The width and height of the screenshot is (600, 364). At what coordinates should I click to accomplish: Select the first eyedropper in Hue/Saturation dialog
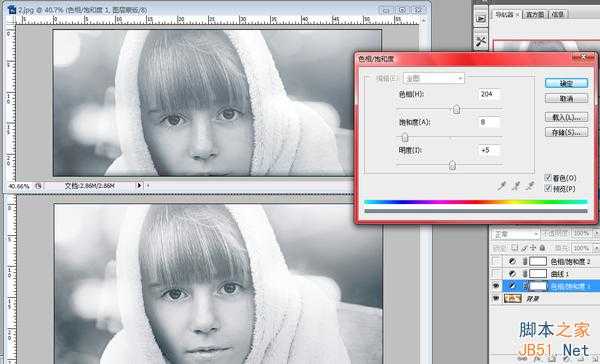[501, 186]
